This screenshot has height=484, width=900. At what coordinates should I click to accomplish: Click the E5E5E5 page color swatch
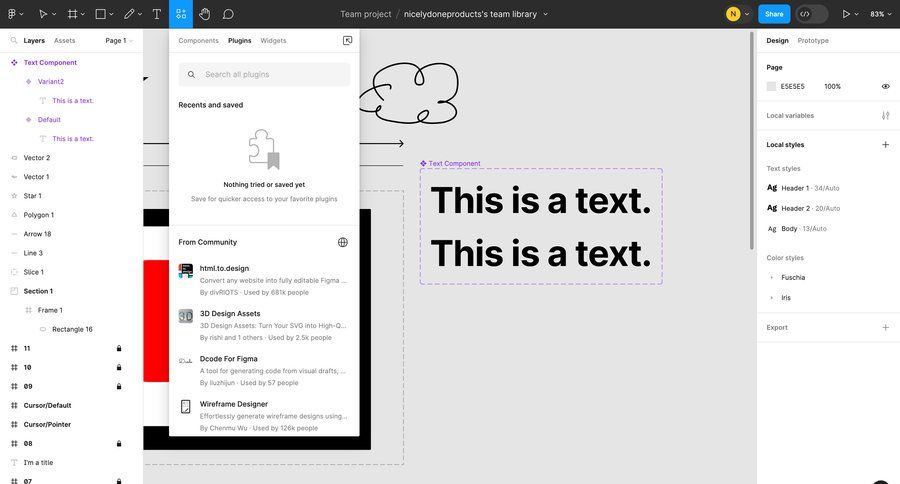tap(771, 86)
